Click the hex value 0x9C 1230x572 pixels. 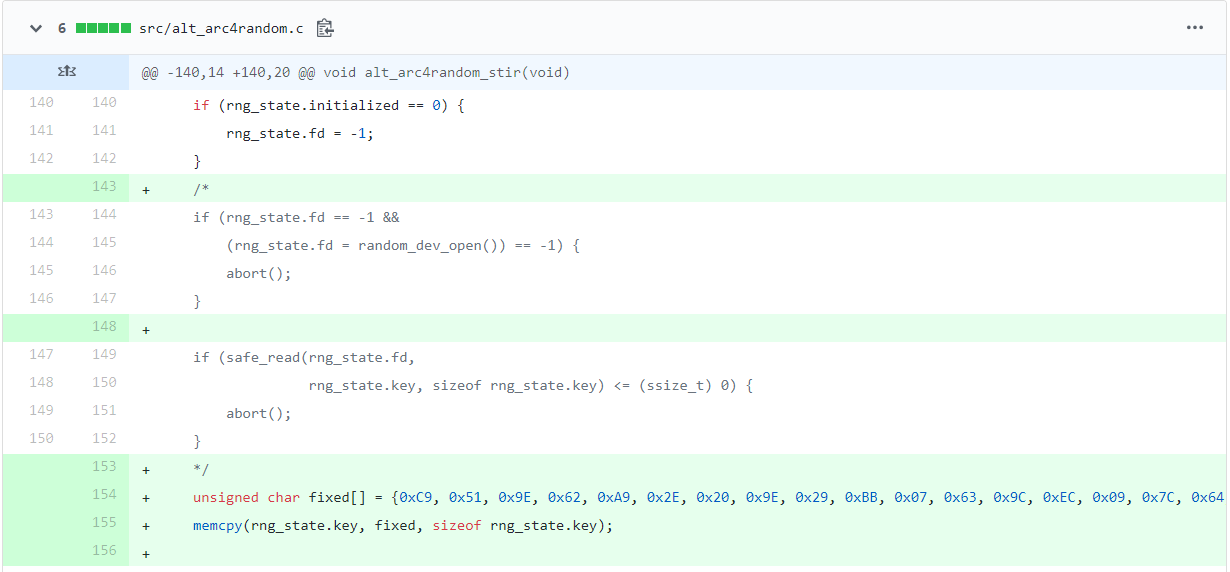pyautogui.click(x=1010, y=497)
